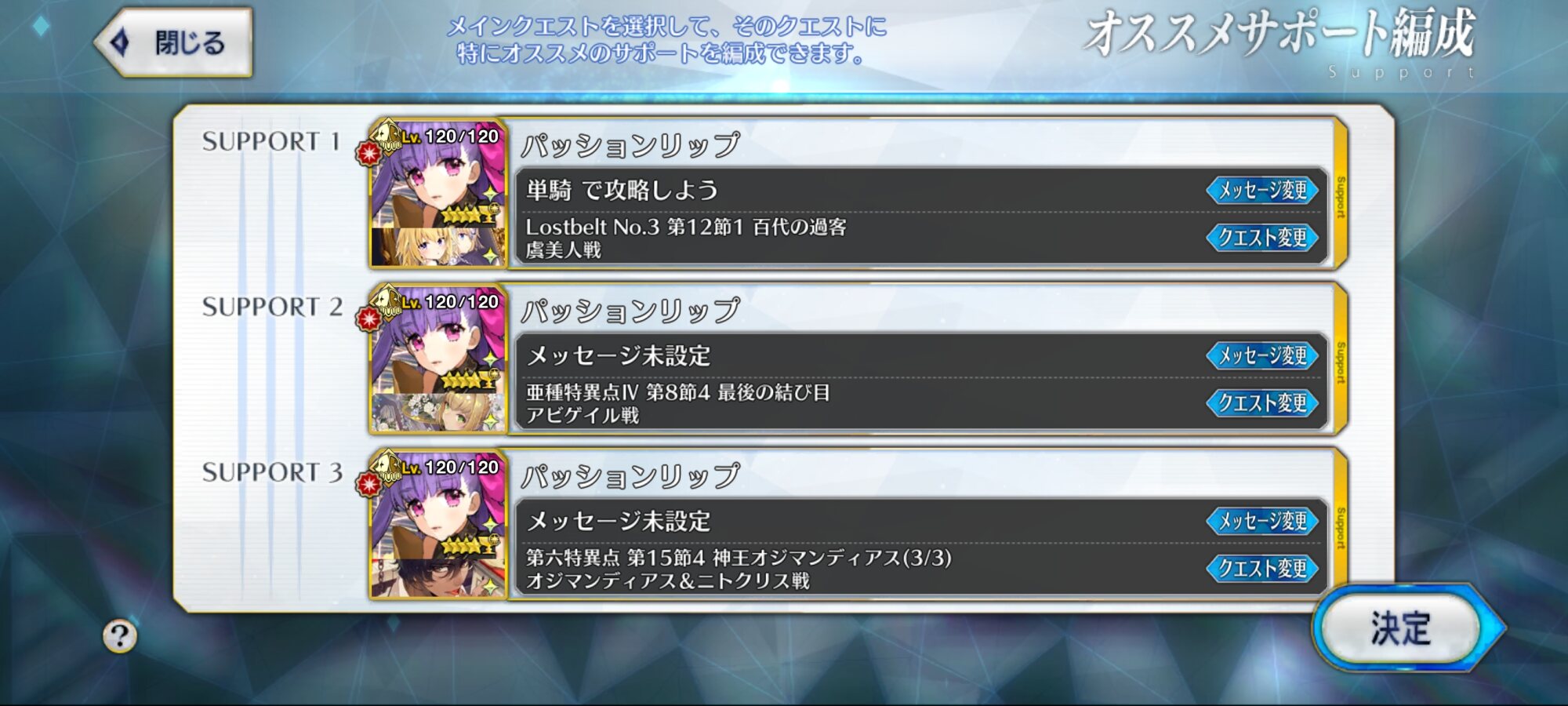Change message for Support 1
This screenshot has width=1568, height=706.
tap(1262, 190)
